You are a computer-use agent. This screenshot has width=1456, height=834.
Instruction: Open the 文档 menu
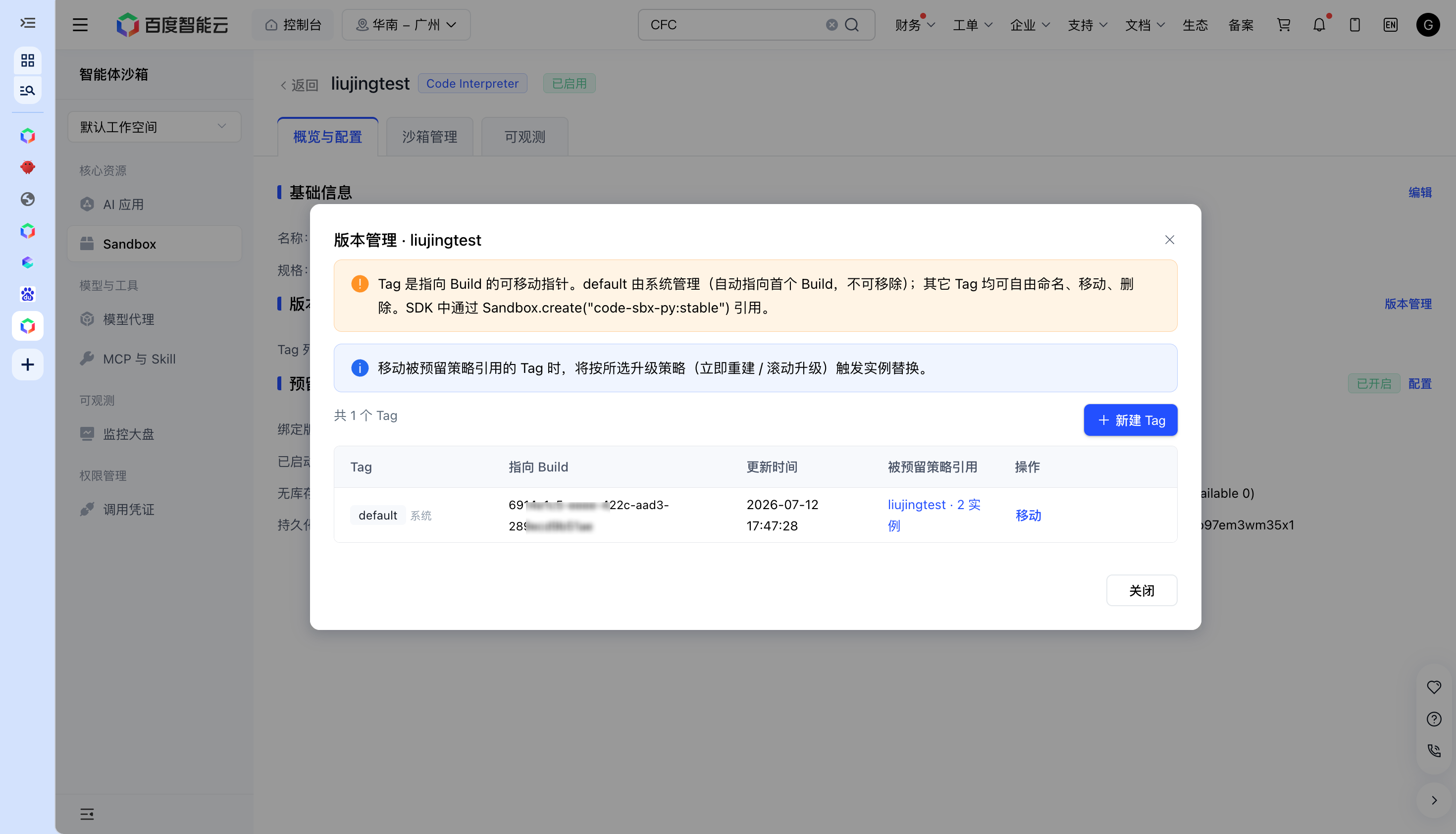click(1144, 25)
